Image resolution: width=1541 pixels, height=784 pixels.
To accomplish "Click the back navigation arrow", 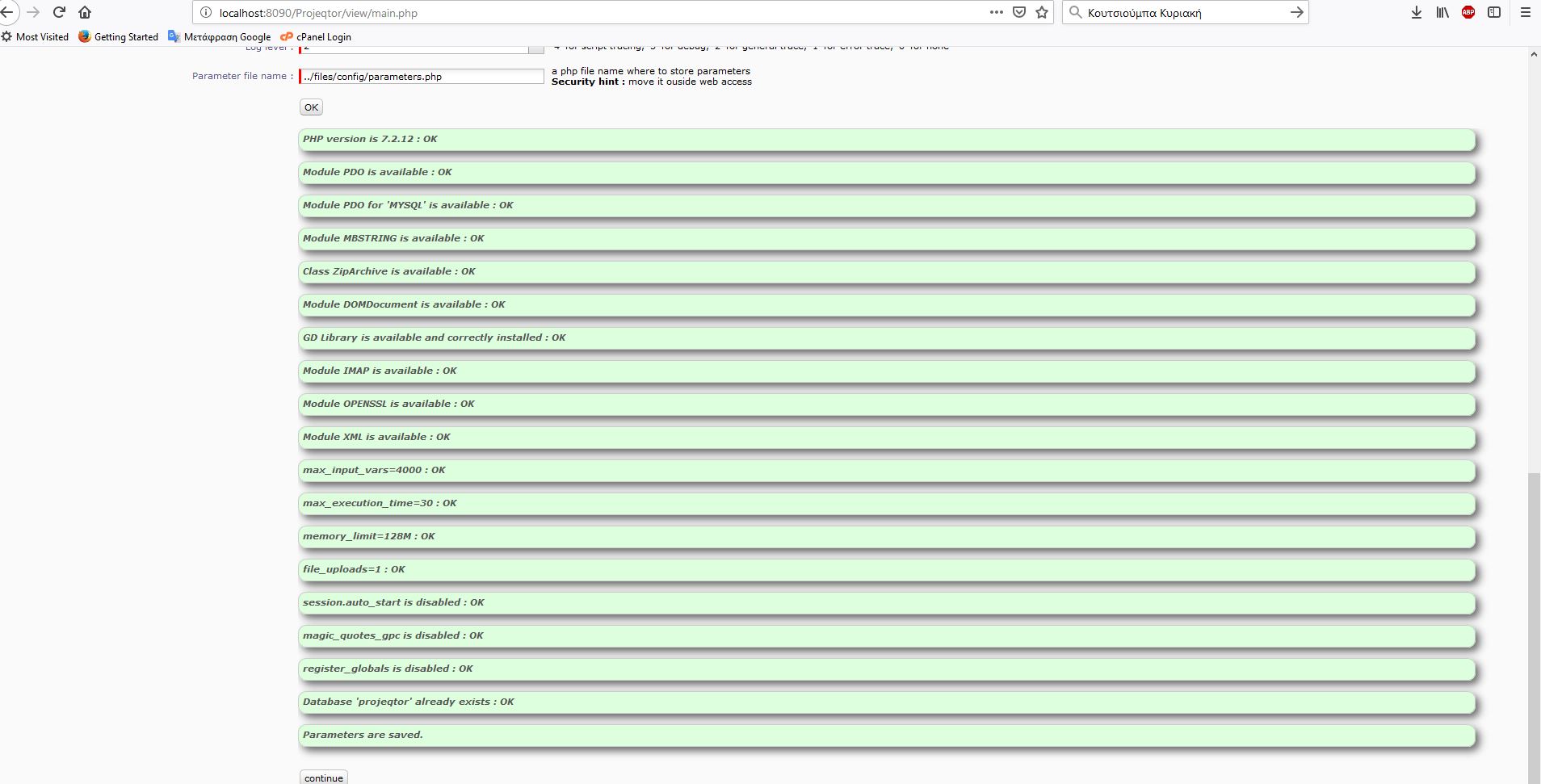I will pyautogui.click(x=7, y=12).
